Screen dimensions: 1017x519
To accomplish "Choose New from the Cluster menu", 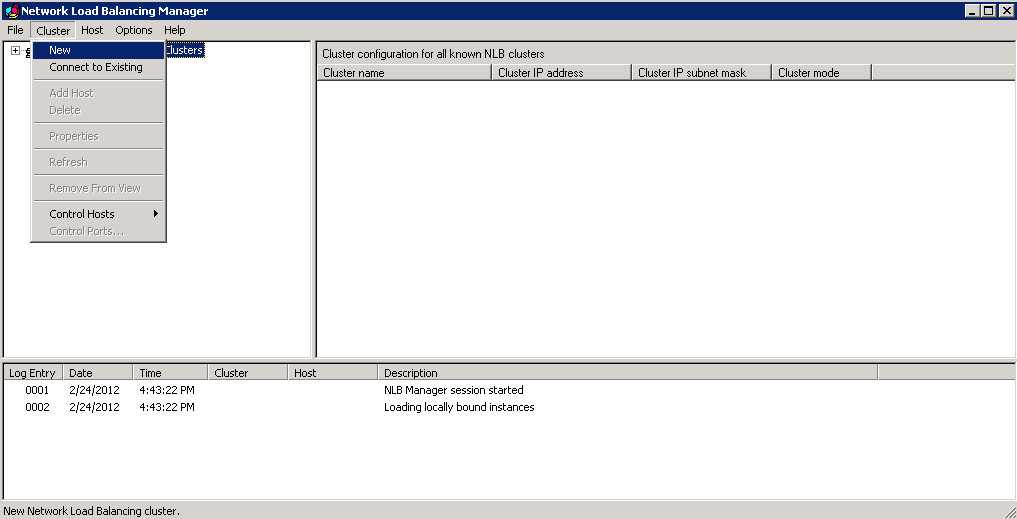I will 98,50.
